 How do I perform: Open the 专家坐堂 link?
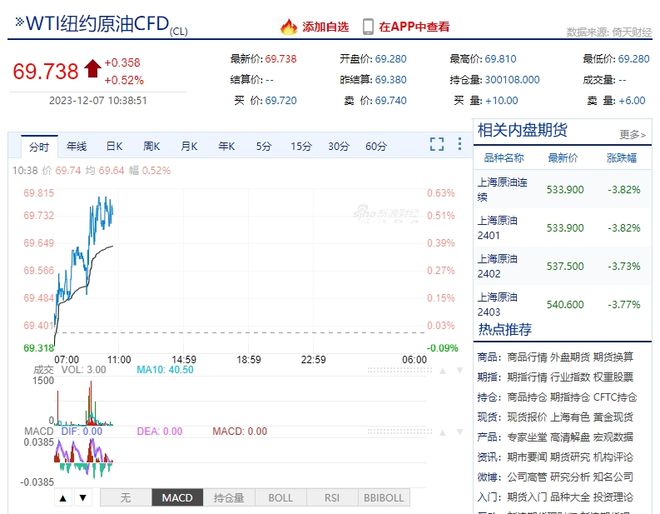tap(527, 437)
